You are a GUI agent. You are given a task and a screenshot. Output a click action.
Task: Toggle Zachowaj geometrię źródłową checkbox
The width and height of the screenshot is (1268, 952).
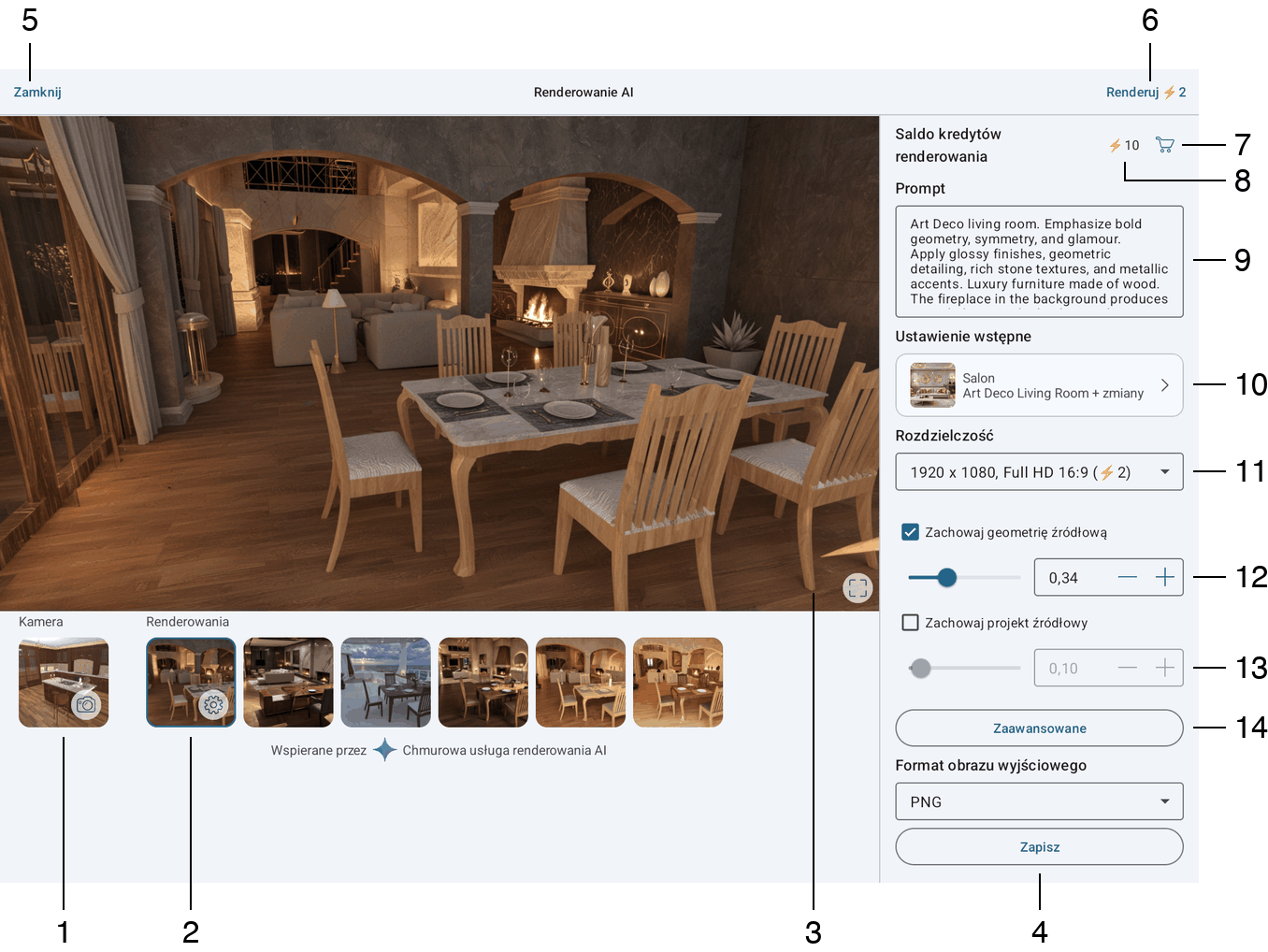point(910,532)
